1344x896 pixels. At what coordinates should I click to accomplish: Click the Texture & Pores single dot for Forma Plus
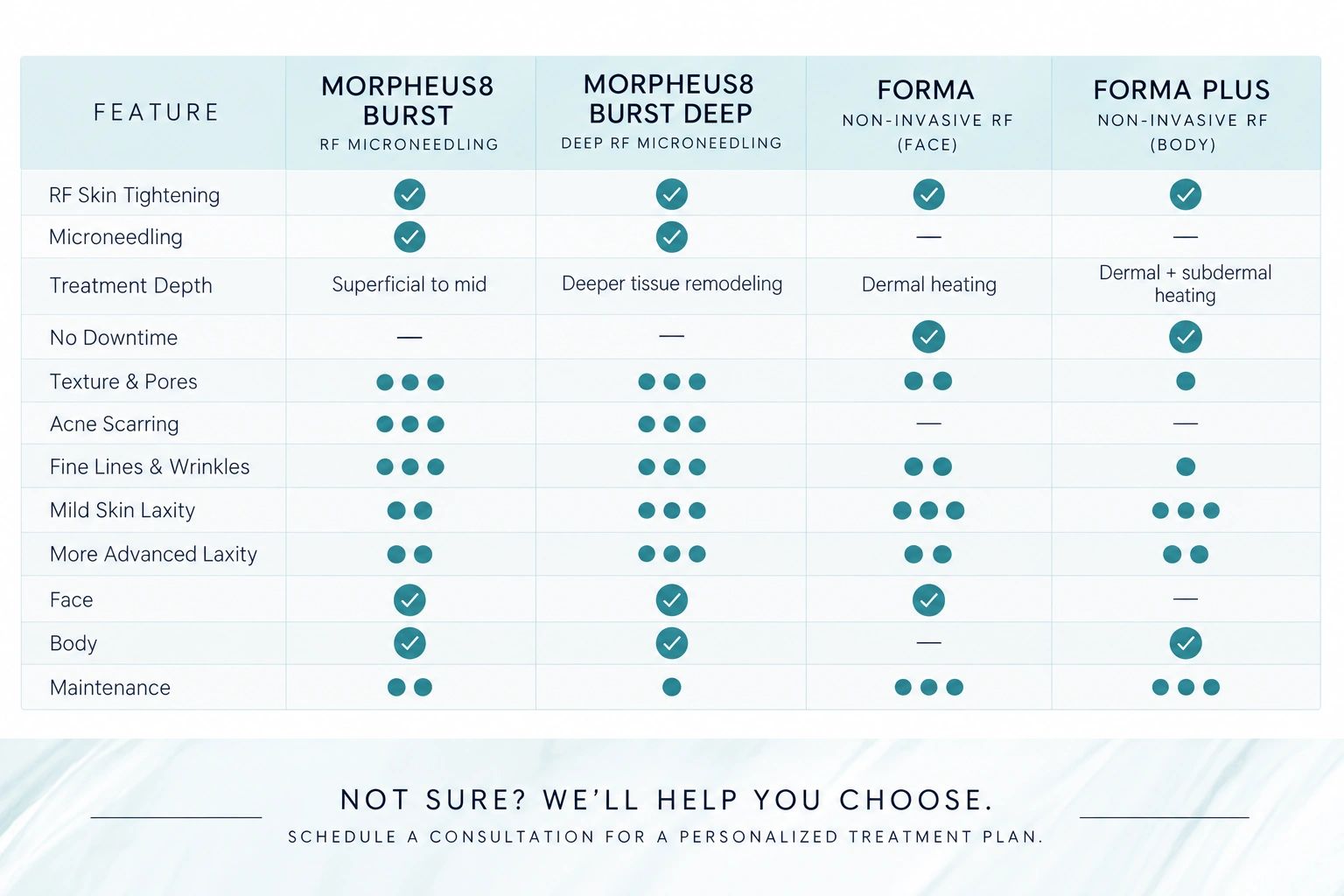pos(1186,381)
